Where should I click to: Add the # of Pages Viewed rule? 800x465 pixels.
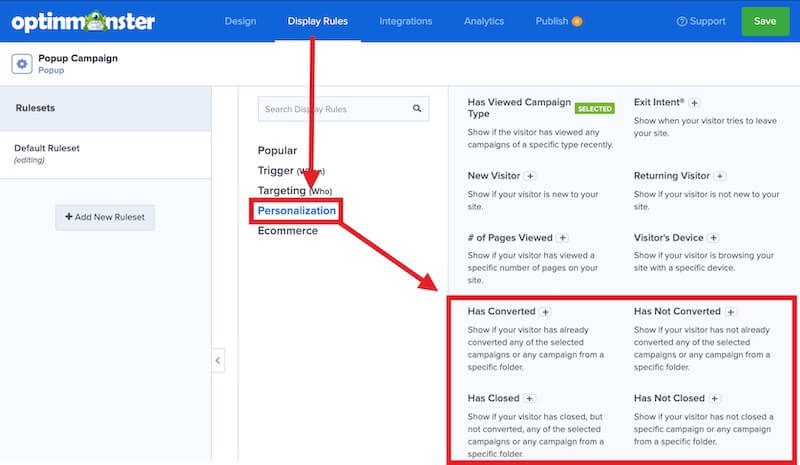tap(562, 238)
